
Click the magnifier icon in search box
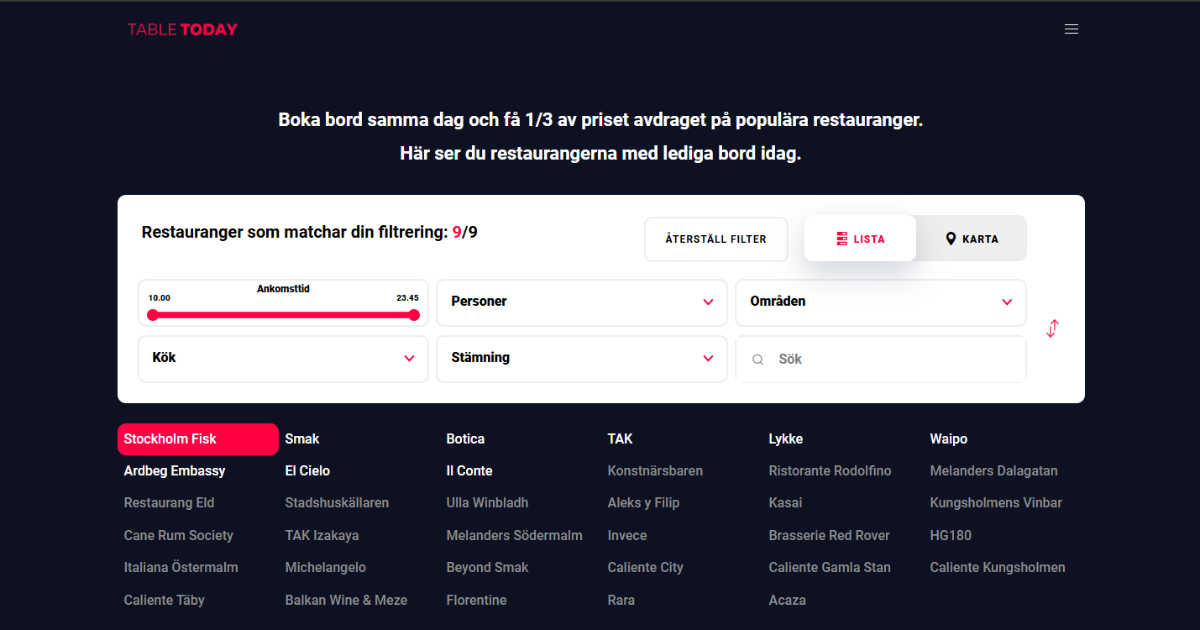[758, 359]
